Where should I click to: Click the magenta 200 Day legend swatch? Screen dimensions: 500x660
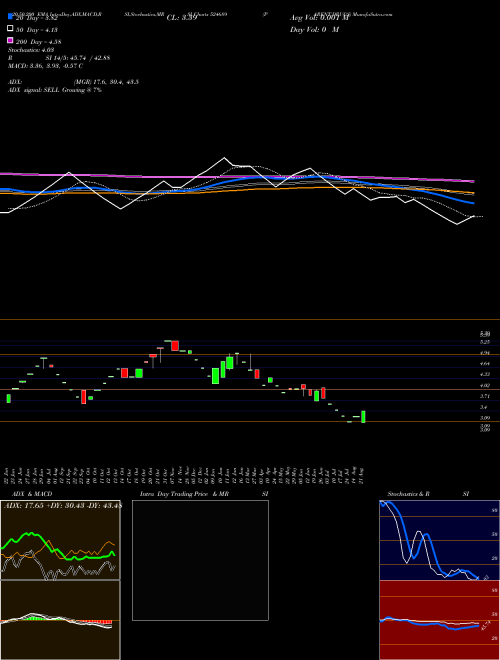click(11, 40)
